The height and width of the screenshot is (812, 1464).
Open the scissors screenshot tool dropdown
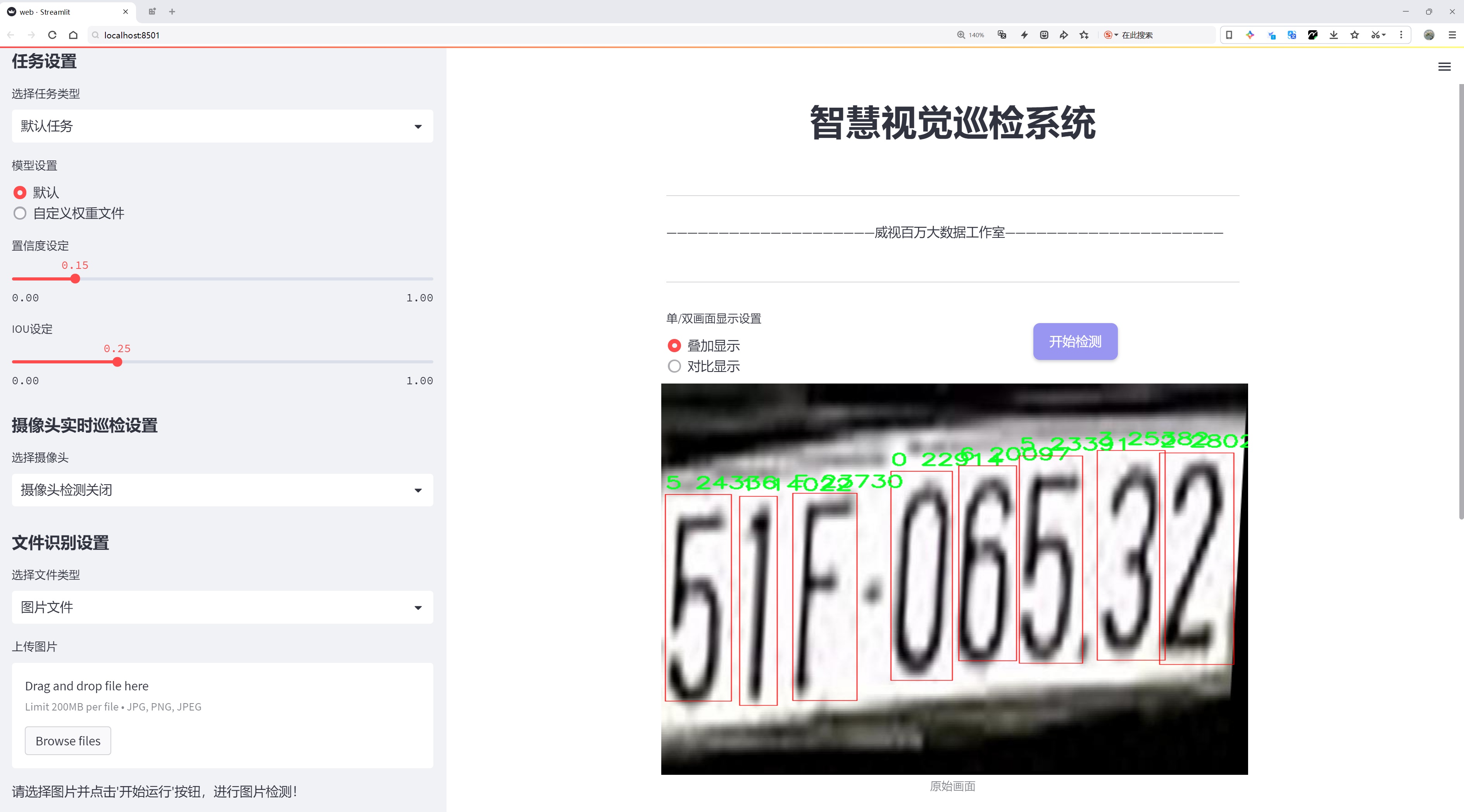pos(1378,35)
